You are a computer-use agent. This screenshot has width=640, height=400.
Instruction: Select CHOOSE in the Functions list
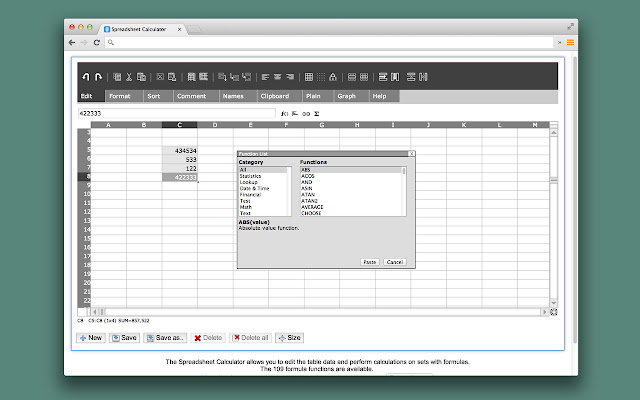tap(351, 213)
